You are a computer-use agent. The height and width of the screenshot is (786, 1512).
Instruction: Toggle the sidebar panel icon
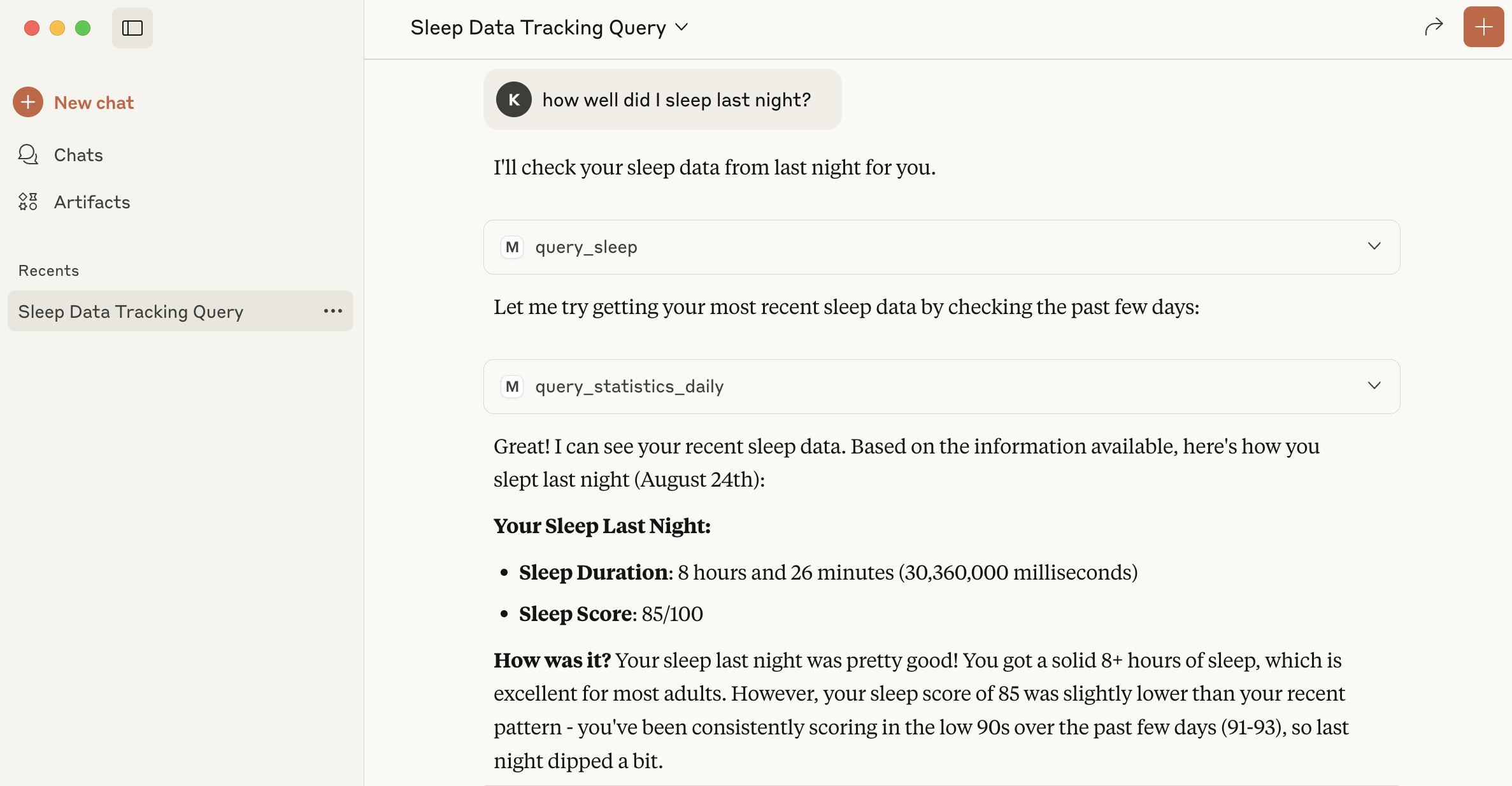pos(132,28)
